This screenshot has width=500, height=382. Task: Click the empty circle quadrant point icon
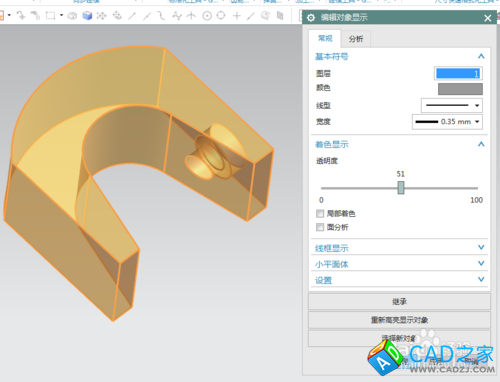(221, 15)
